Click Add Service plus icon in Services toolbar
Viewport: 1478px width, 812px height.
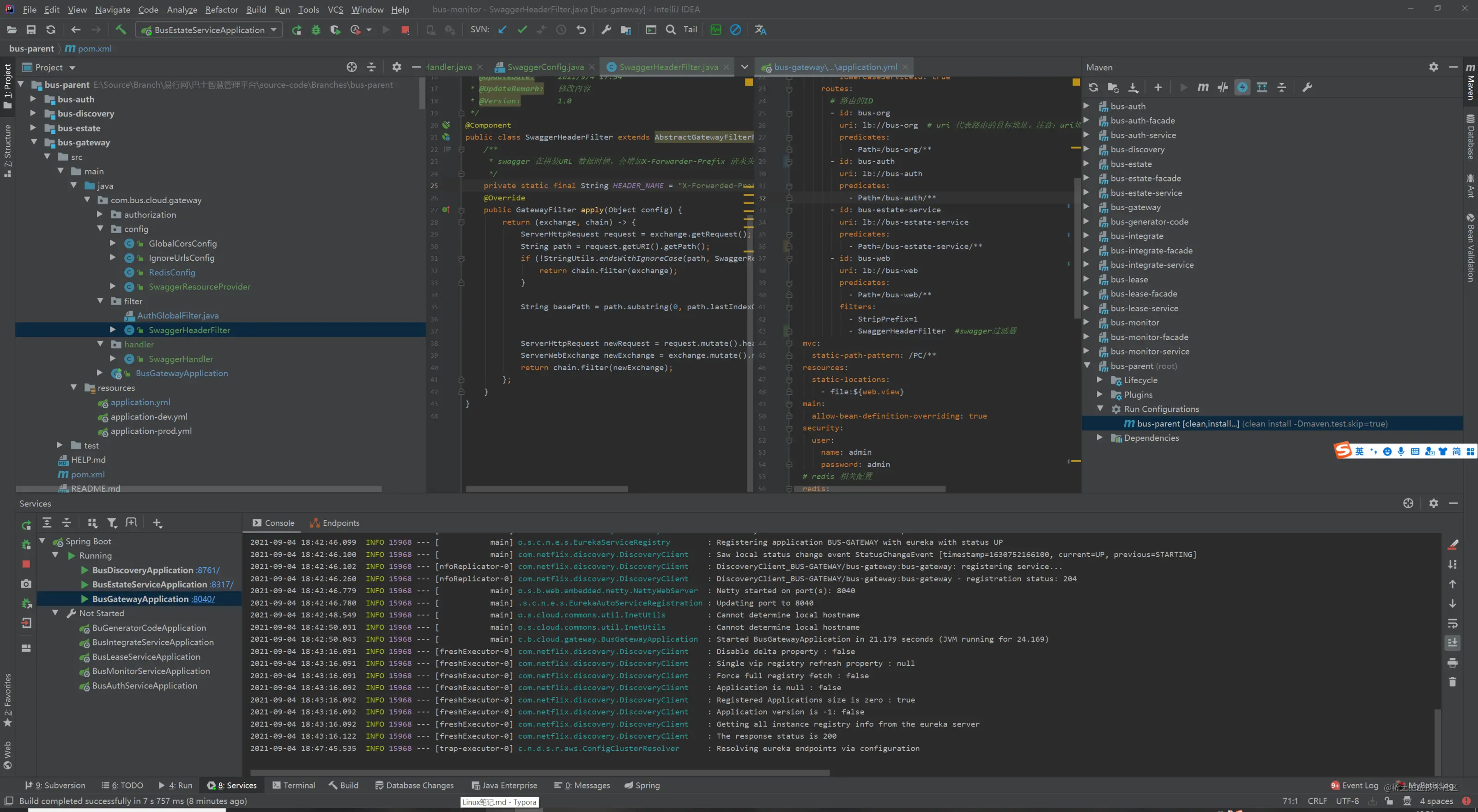157,523
